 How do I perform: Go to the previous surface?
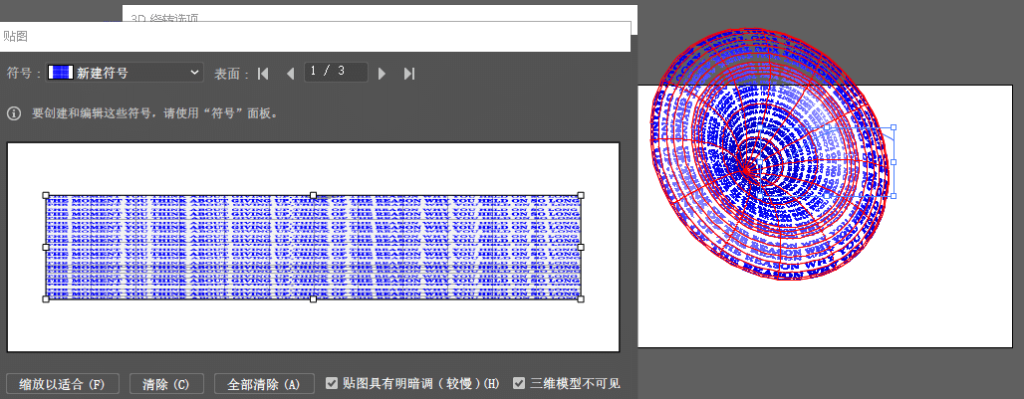pos(291,74)
